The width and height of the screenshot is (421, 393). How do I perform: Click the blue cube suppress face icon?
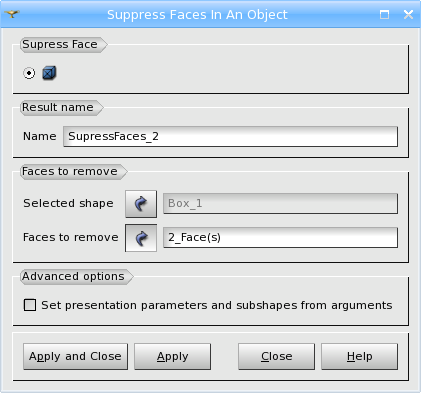pyautogui.click(x=49, y=73)
